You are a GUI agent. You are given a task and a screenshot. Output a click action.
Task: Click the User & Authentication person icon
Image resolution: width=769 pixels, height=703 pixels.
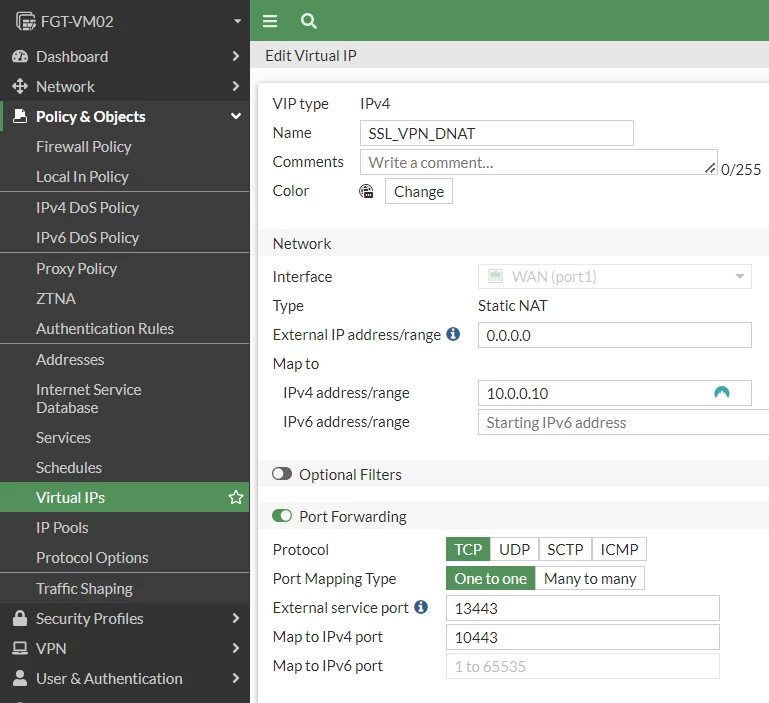(20, 678)
